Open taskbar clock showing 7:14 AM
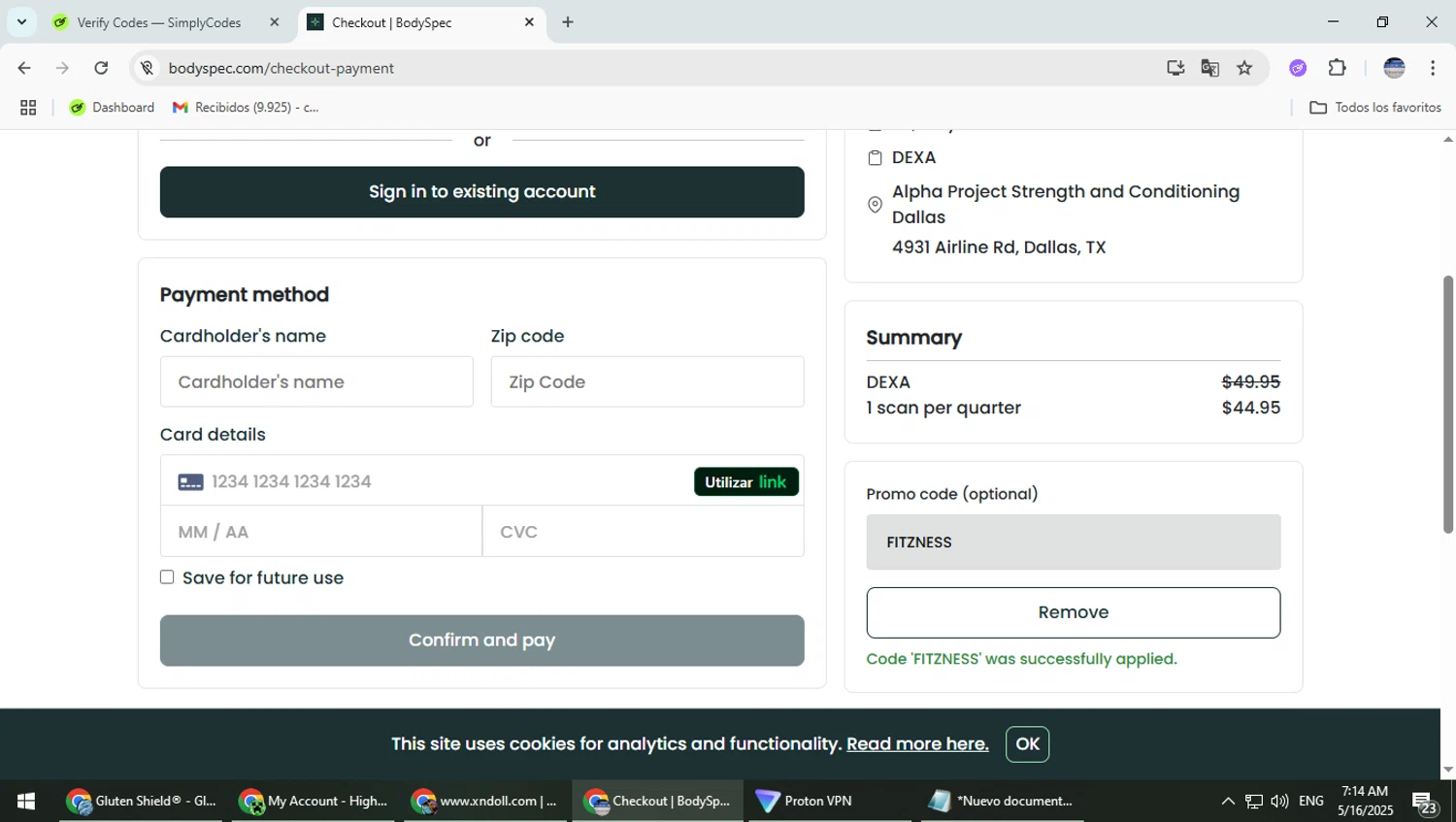This screenshot has width=1456, height=822. coord(1365,801)
